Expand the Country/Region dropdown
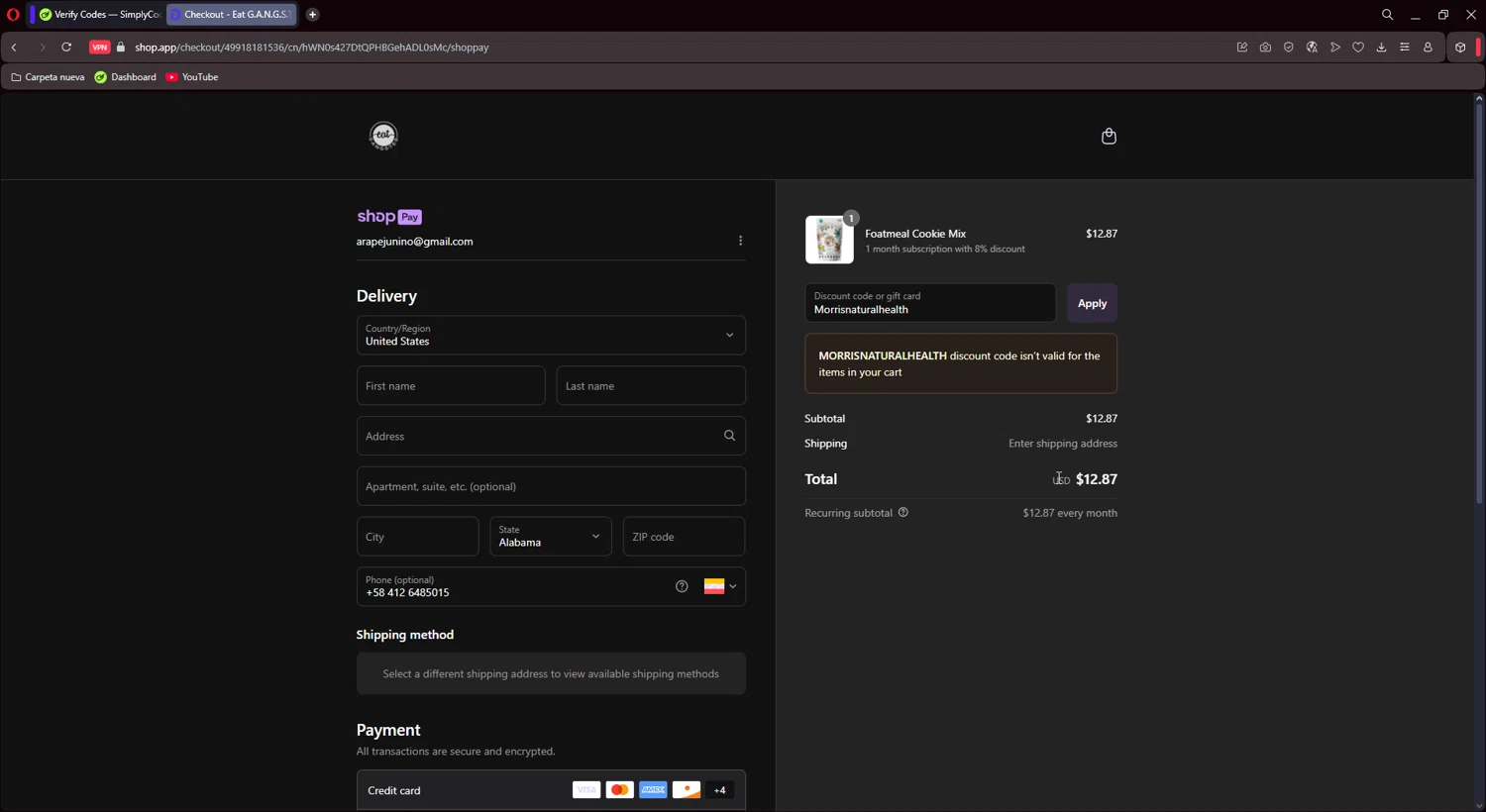Image resolution: width=1486 pixels, height=812 pixels. 551,335
